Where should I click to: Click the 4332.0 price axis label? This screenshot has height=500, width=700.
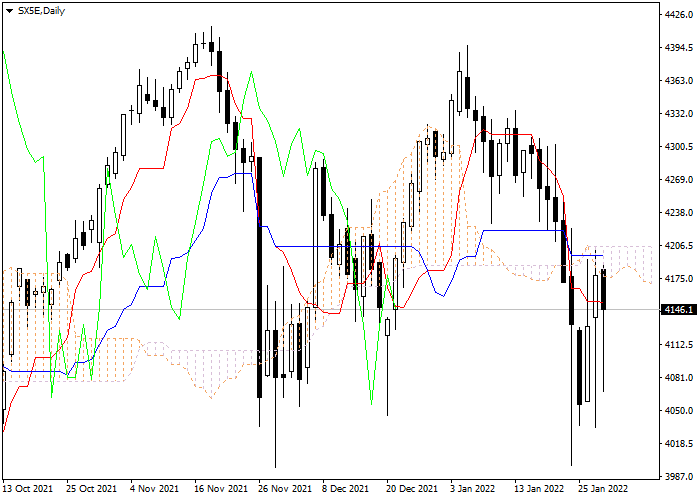679,114
